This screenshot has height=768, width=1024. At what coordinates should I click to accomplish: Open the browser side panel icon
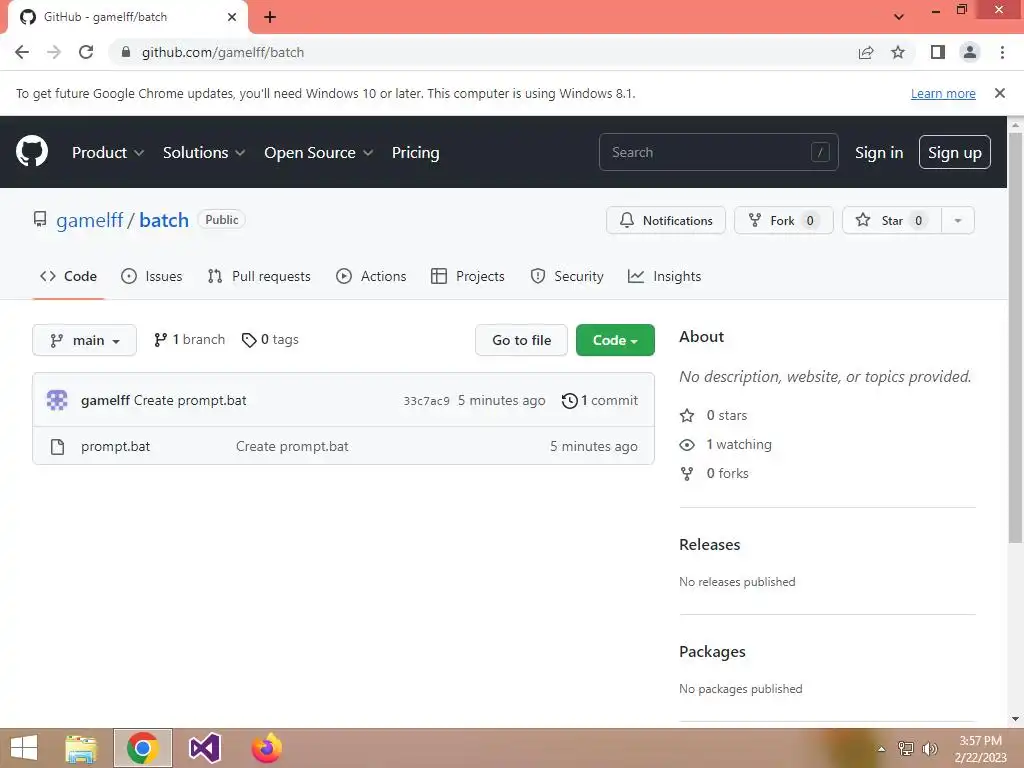pos(938,52)
